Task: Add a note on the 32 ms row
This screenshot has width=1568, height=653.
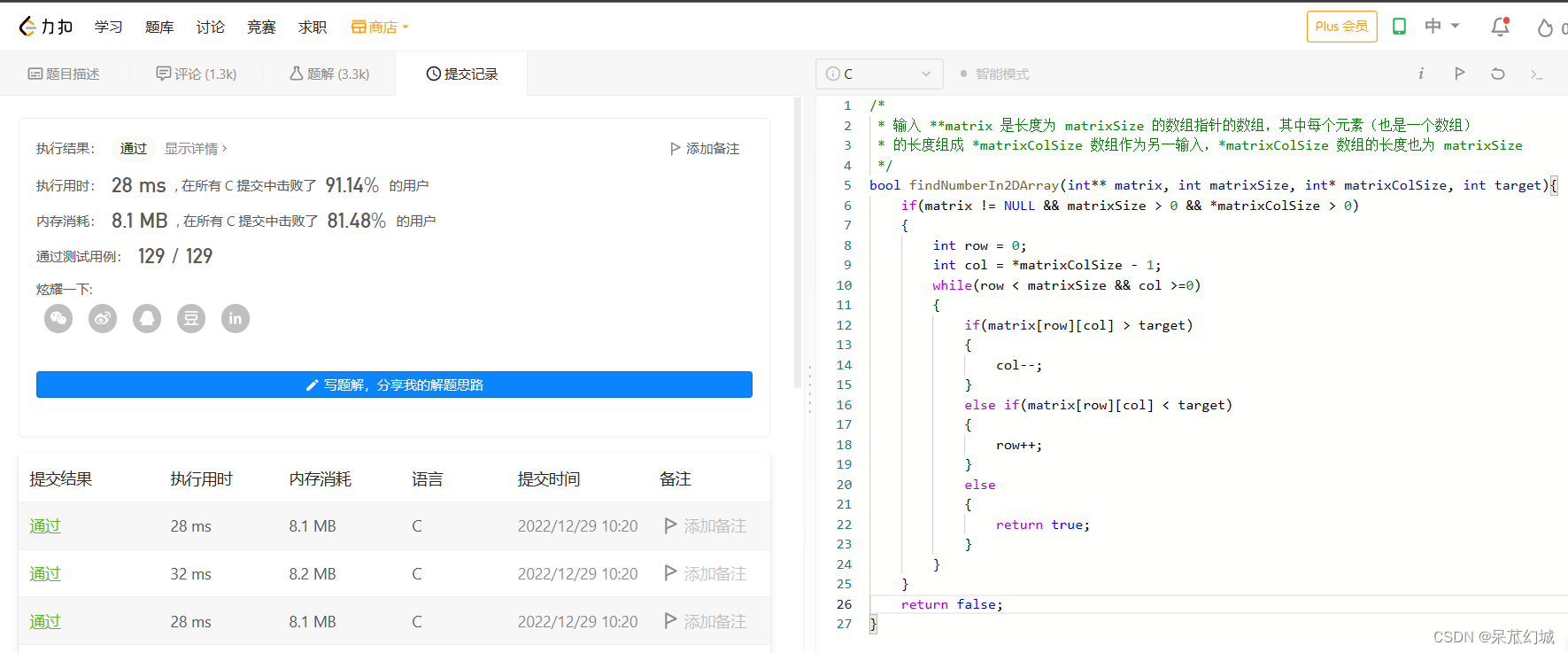Action: 706,574
